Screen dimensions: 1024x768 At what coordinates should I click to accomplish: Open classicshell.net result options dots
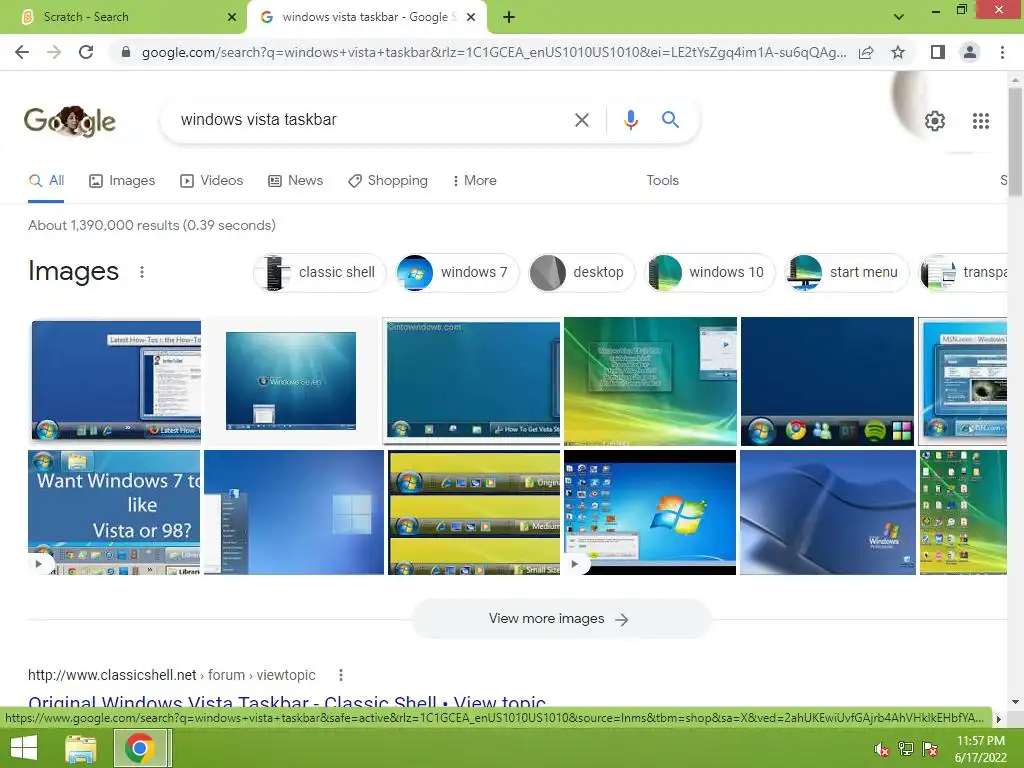341,675
